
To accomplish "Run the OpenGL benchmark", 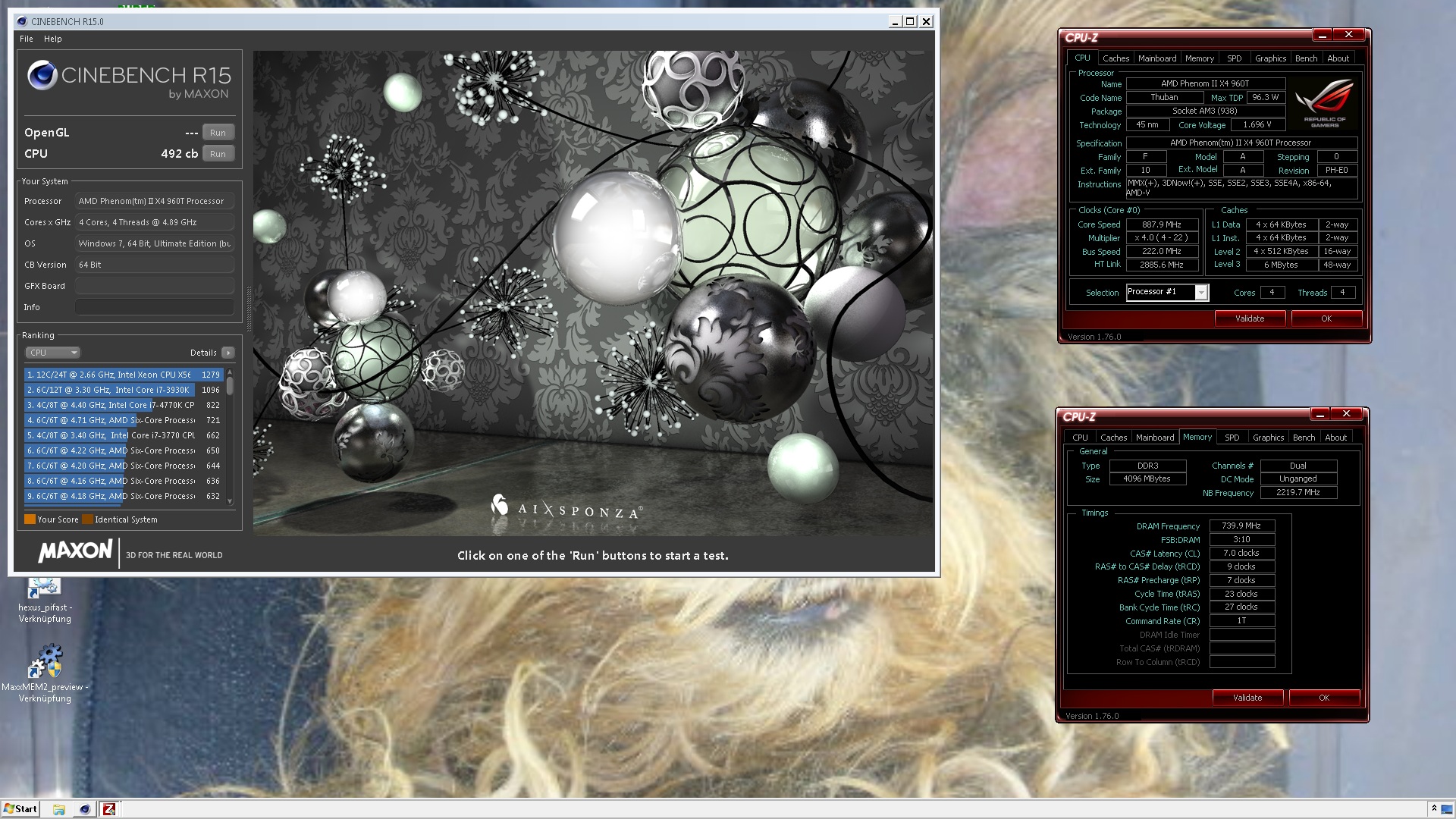I will (218, 133).
